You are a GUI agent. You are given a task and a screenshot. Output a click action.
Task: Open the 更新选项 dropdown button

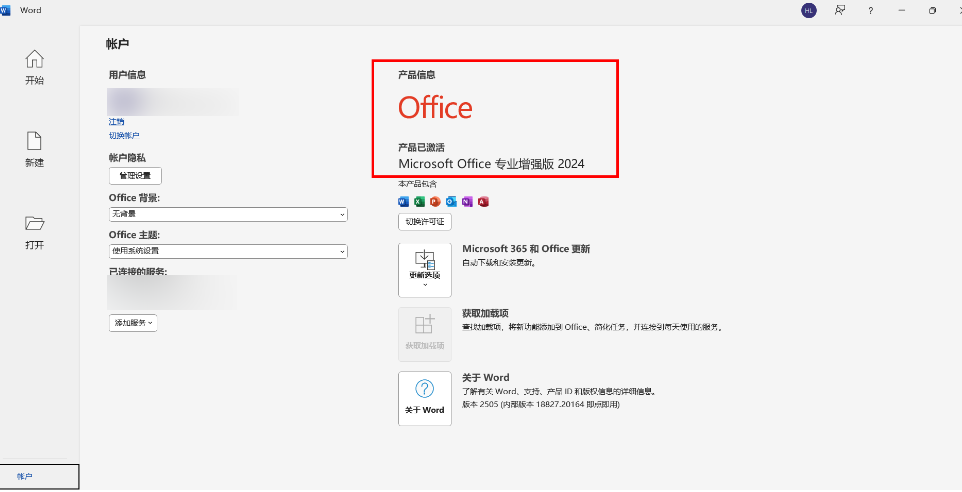(425, 270)
